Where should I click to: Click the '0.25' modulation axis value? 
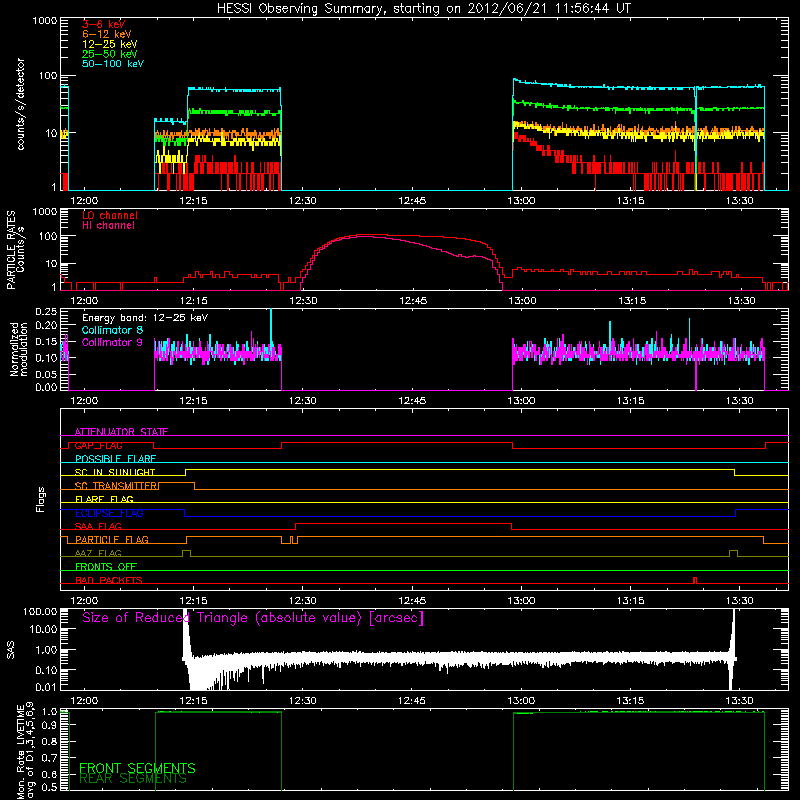tap(46, 312)
